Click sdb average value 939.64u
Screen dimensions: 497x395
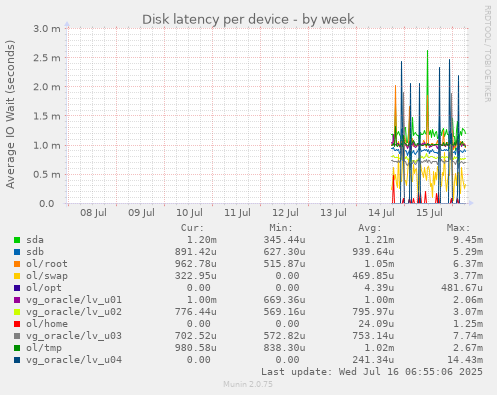tap(373, 252)
